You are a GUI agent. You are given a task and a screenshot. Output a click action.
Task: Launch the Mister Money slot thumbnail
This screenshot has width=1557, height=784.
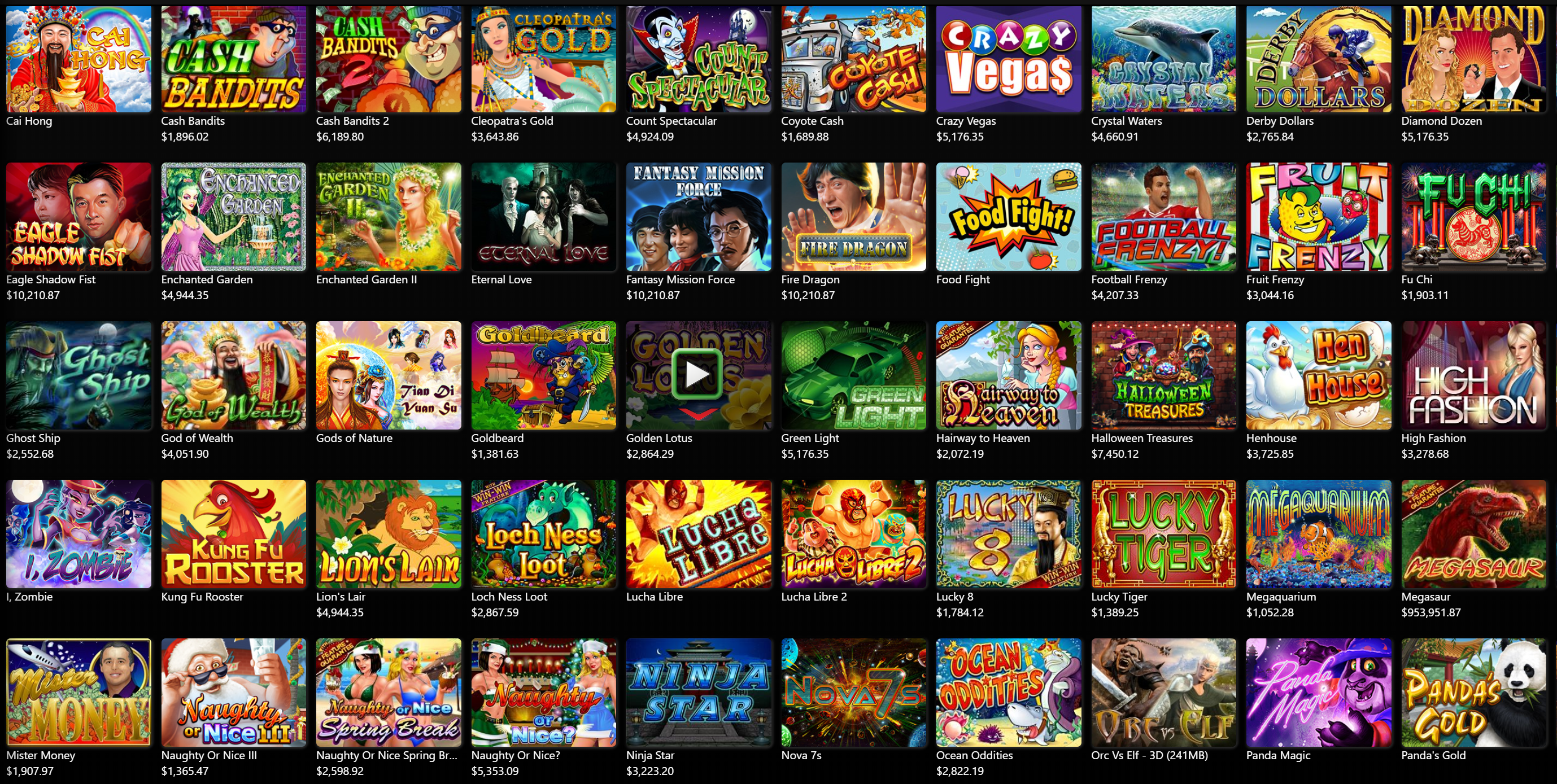click(x=78, y=692)
